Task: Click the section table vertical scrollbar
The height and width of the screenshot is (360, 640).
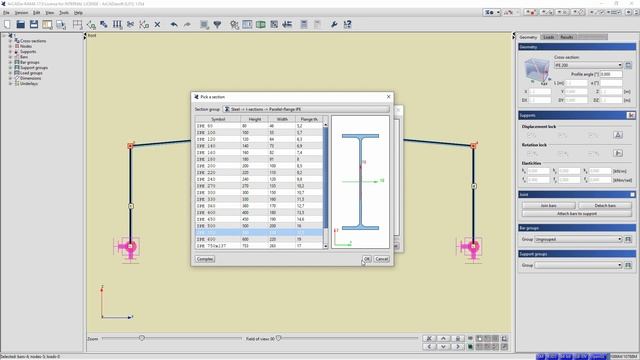Action: point(325,186)
